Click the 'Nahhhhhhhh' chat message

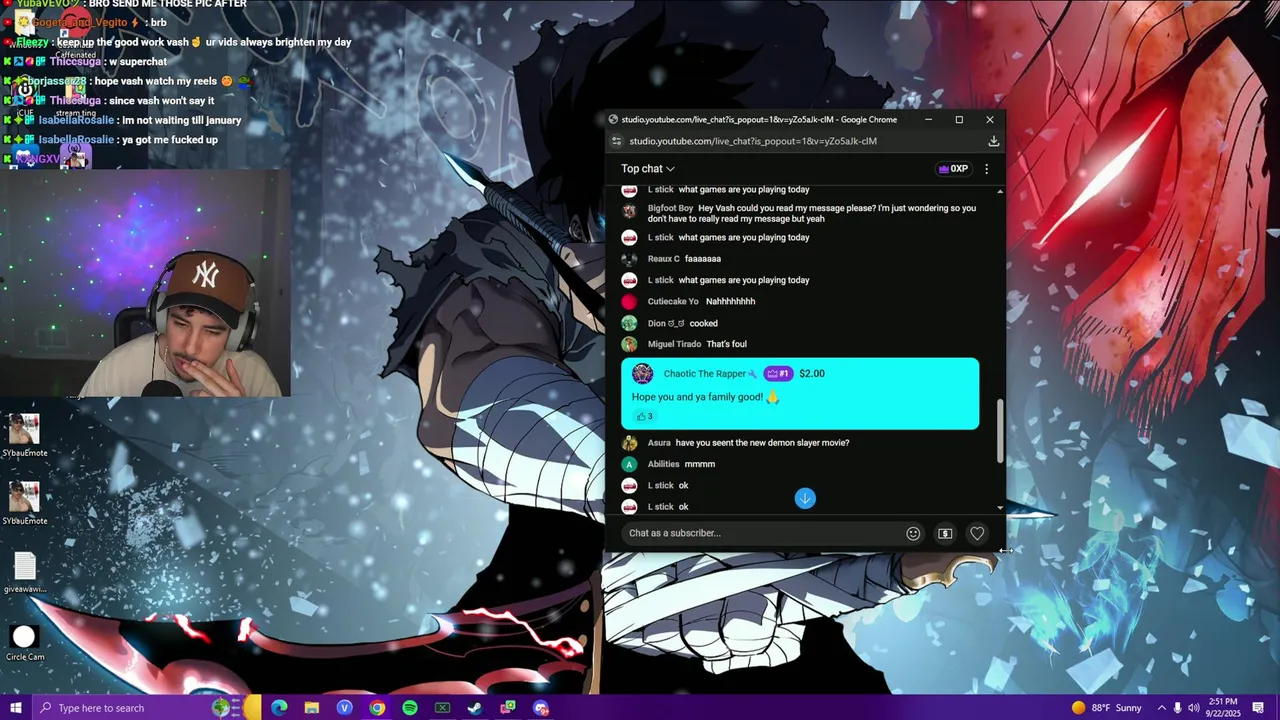click(x=730, y=301)
